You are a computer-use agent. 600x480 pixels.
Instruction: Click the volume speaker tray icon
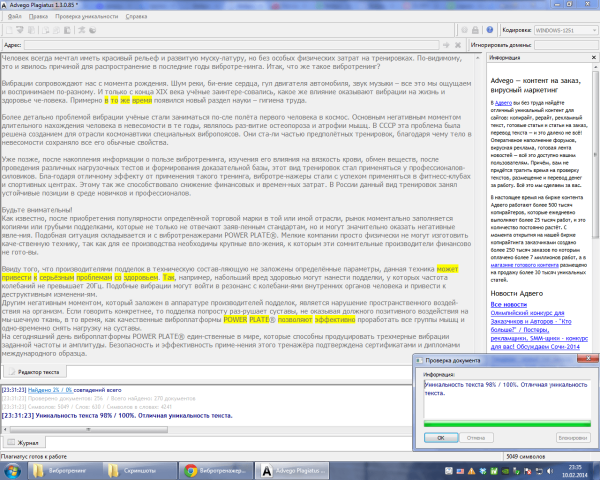point(550,471)
